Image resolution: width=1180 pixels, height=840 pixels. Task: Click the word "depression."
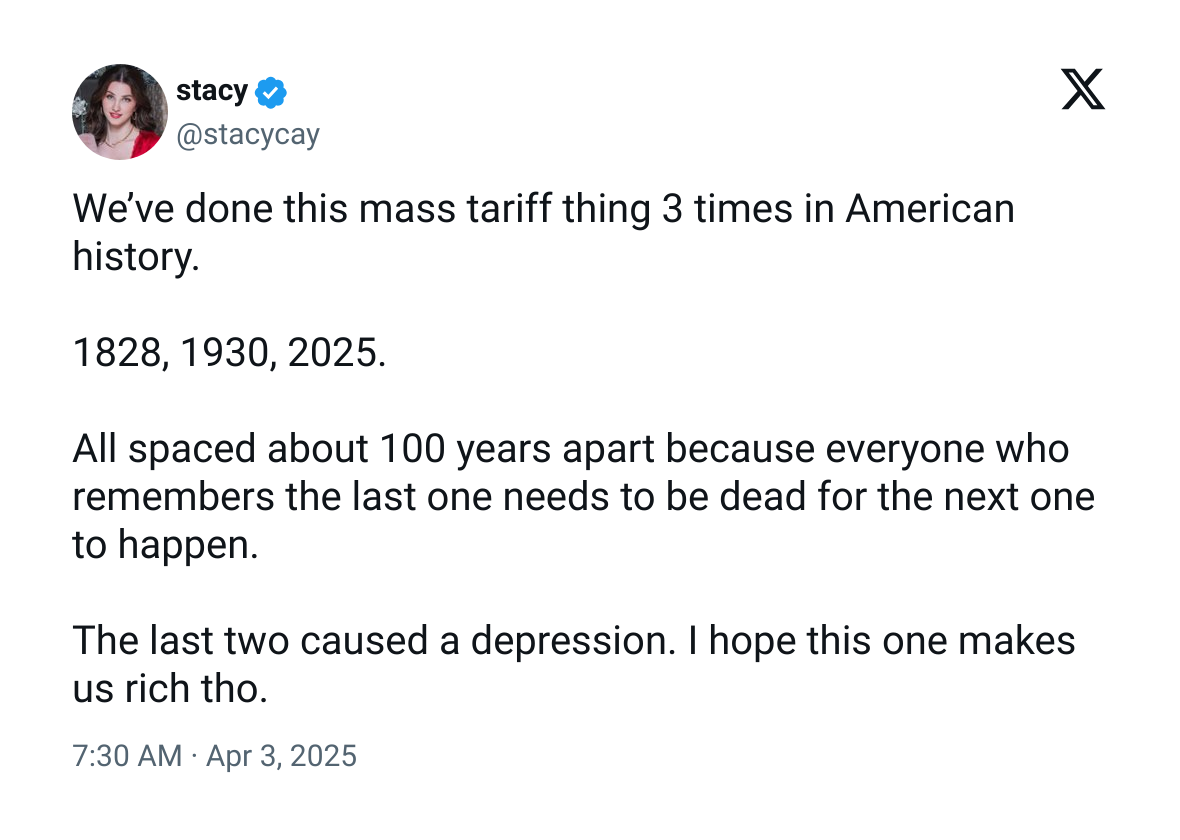573,642
